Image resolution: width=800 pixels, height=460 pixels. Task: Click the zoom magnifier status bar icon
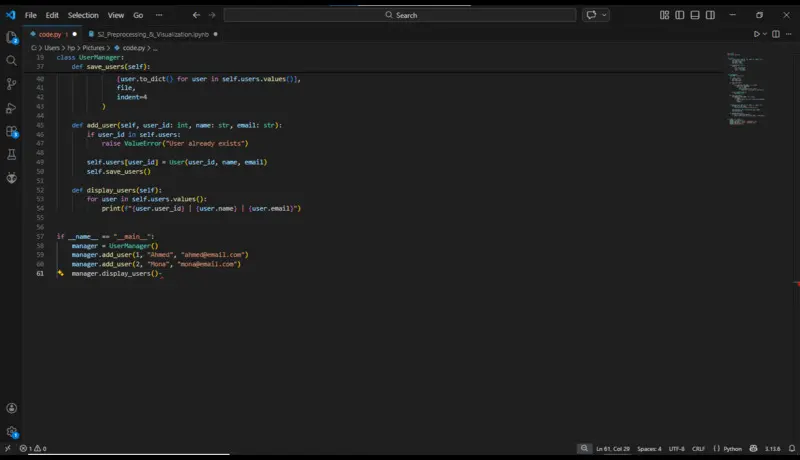584,448
